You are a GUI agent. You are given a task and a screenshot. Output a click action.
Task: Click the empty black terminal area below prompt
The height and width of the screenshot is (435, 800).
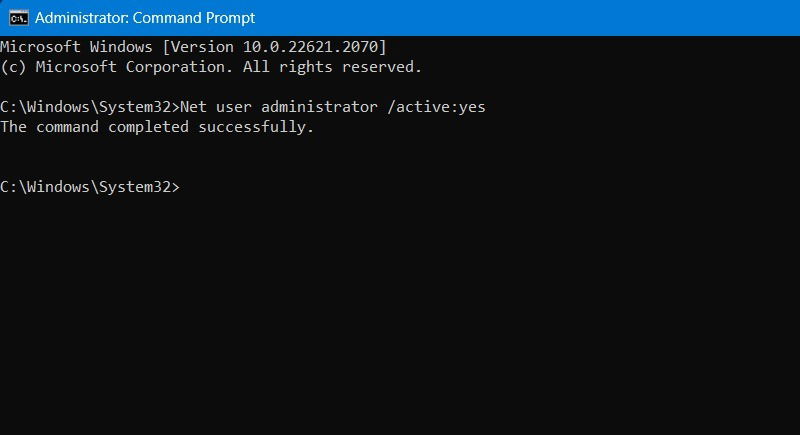(x=400, y=320)
